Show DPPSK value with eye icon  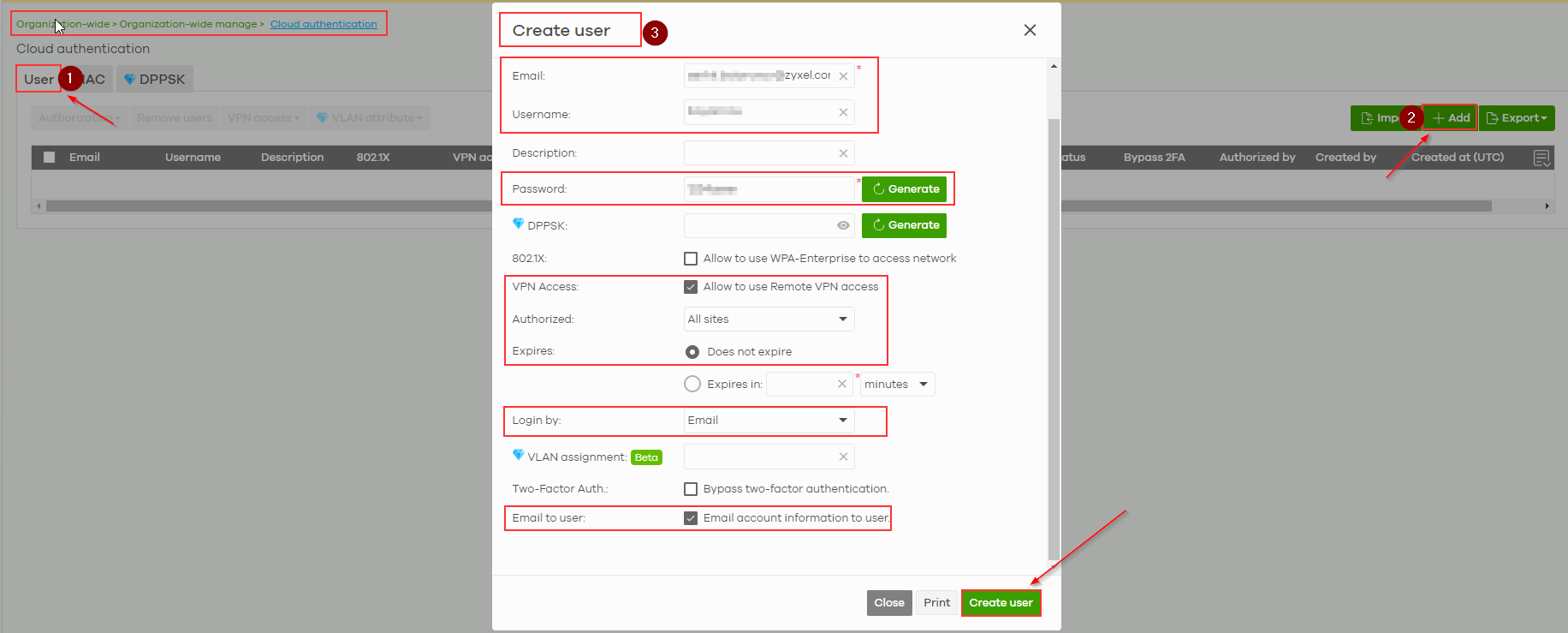click(843, 225)
